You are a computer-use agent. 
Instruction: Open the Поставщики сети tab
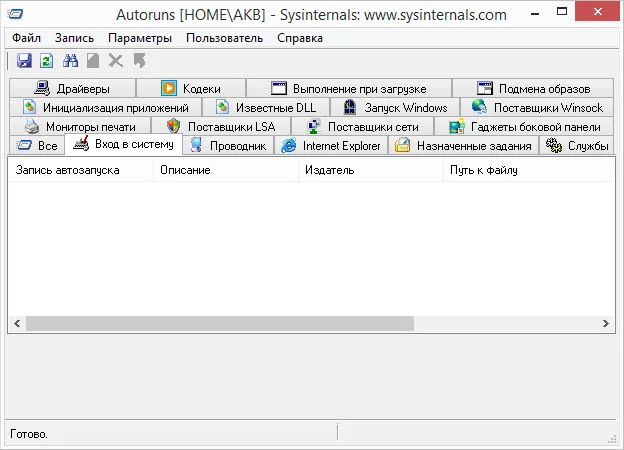[x=363, y=127]
